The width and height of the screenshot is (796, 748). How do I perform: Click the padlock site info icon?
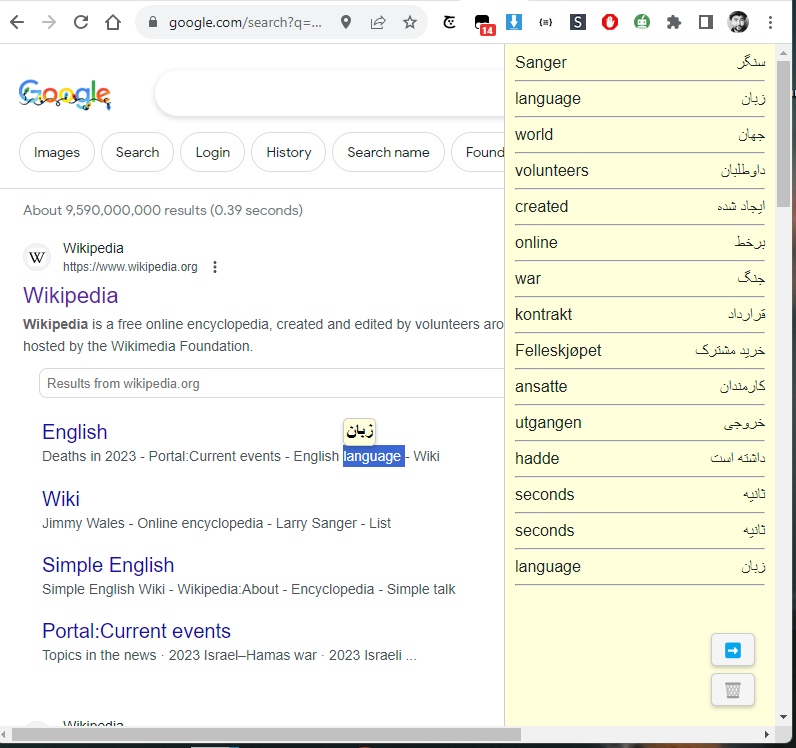153,22
